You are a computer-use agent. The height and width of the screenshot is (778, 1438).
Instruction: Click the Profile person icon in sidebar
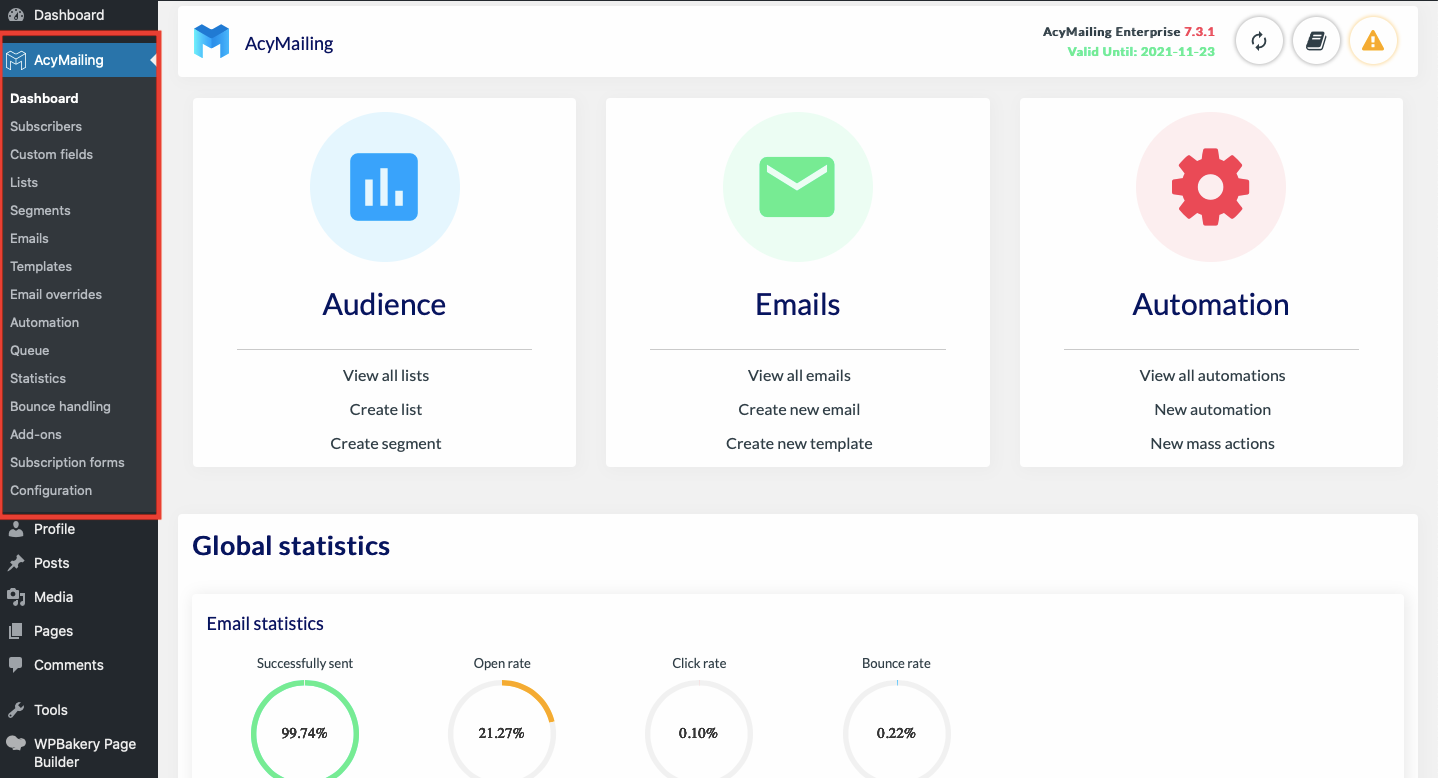(16, 529)
